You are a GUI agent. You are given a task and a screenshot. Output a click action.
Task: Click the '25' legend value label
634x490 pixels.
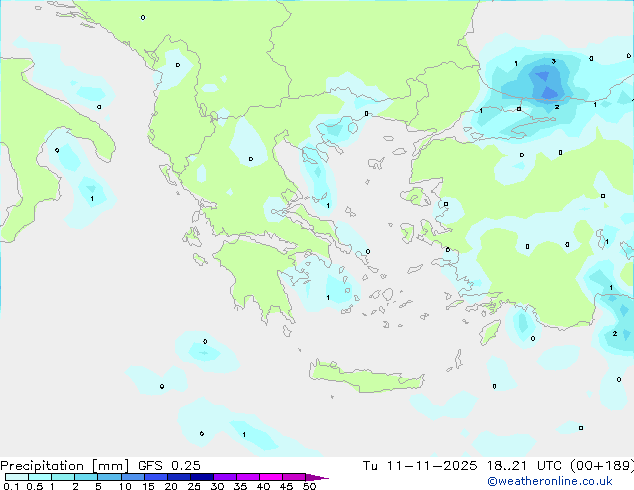[194, 486]
